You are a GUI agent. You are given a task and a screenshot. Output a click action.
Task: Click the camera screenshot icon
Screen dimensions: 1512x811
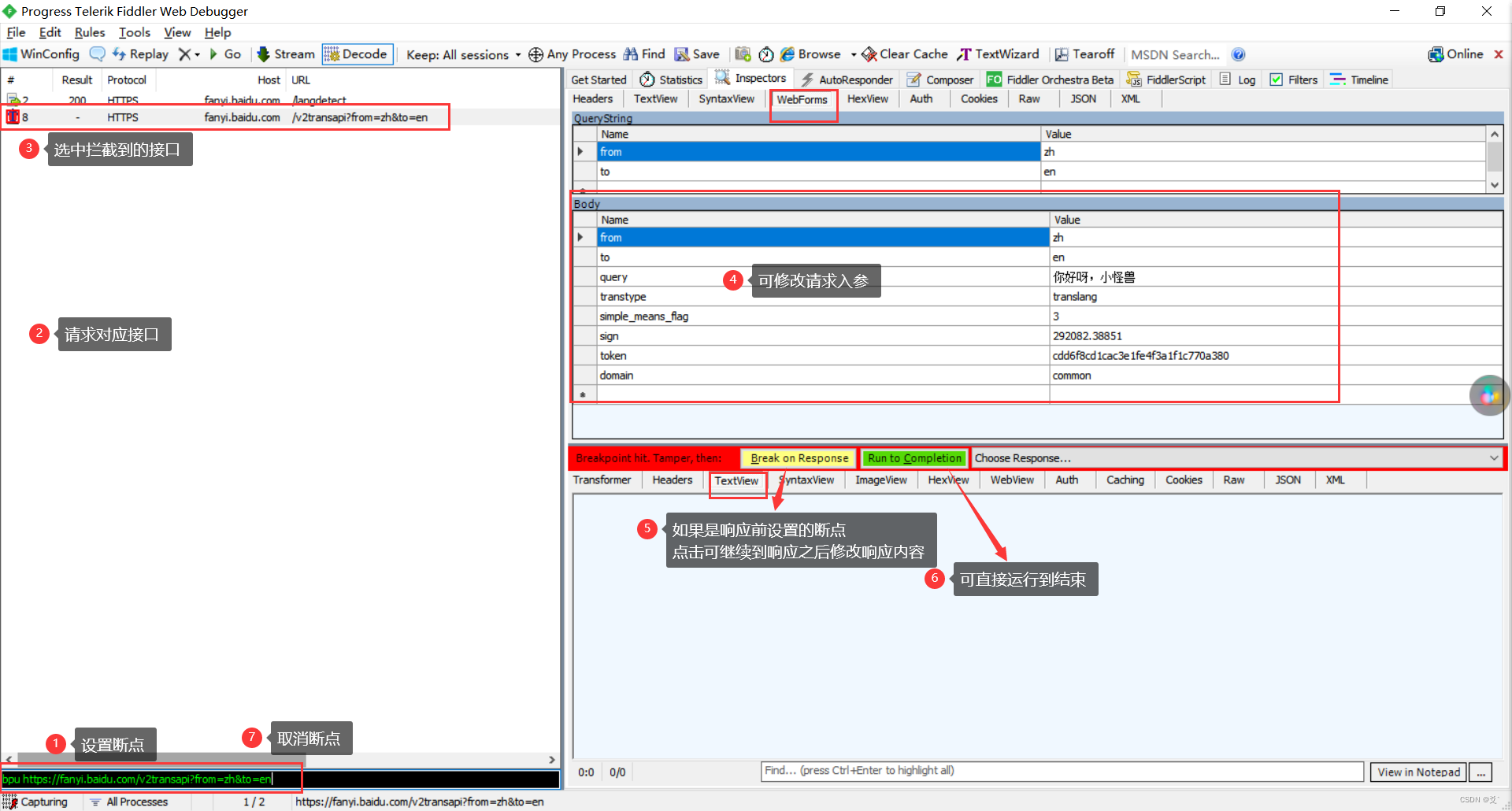743,54
